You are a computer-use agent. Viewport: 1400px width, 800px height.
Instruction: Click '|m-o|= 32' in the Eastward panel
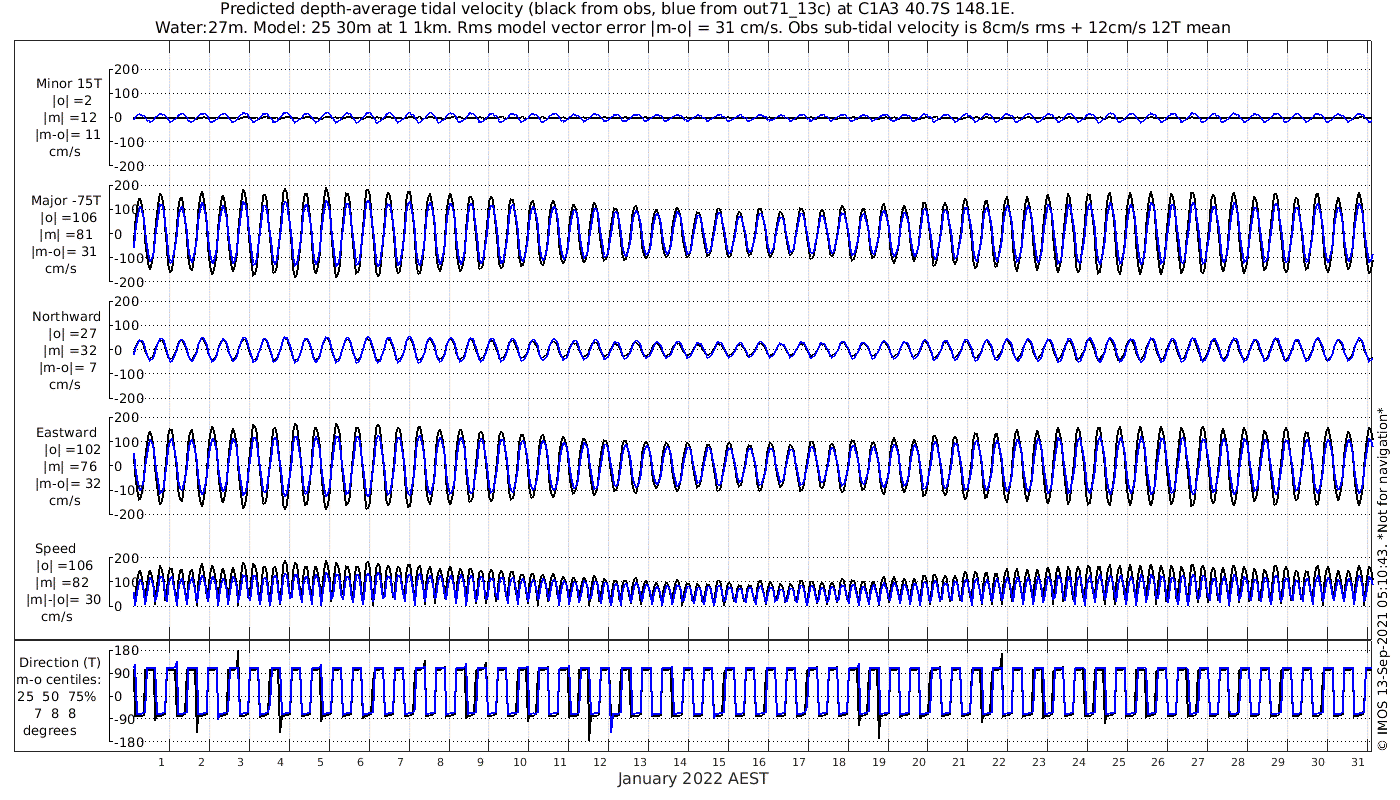69,484
